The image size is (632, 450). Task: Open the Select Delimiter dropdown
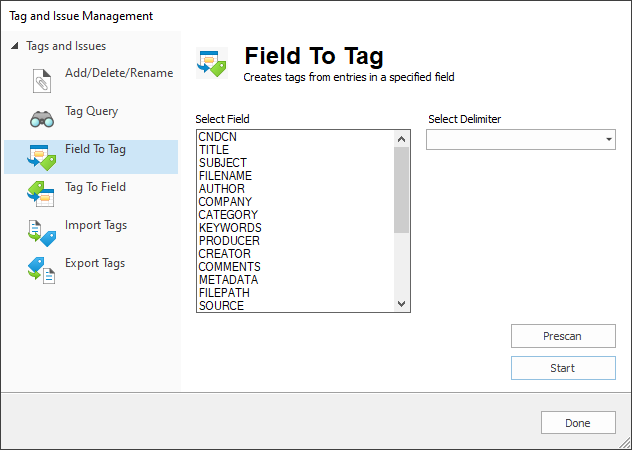click(521, 140)
